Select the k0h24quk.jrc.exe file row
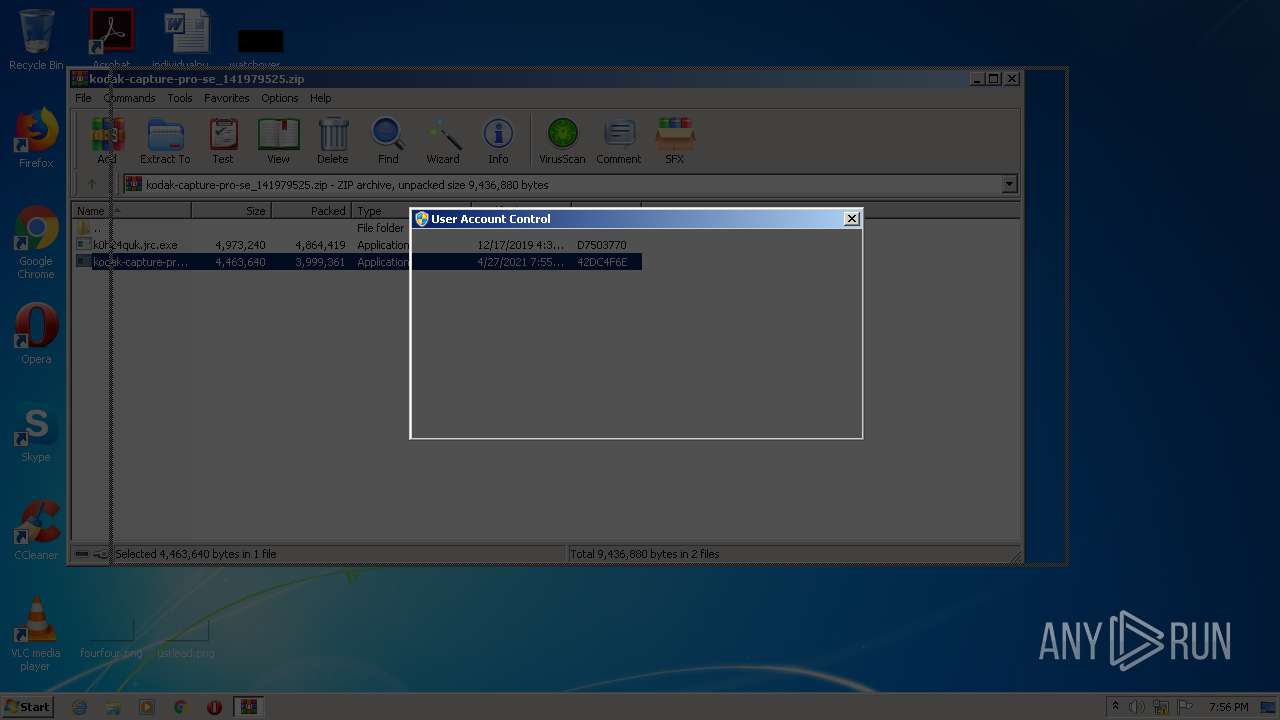The image size is (1280, 720). (359, 245)
